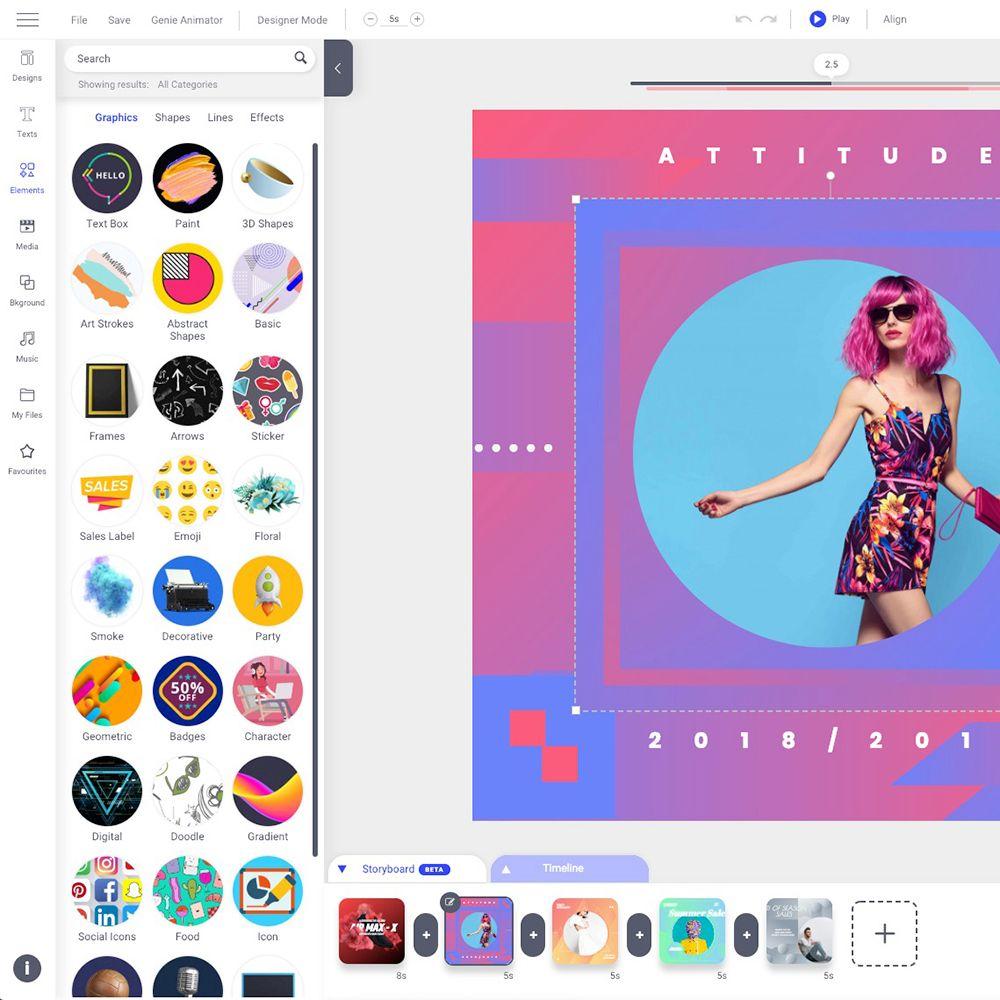This screenshot has width=1000, height=1000.
Task: Expand the Timeline tab
Action: [x=562, y=869]
